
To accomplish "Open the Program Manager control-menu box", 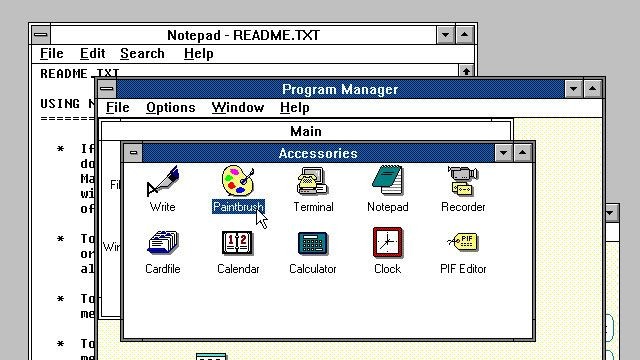I will [x=107, y=89].
